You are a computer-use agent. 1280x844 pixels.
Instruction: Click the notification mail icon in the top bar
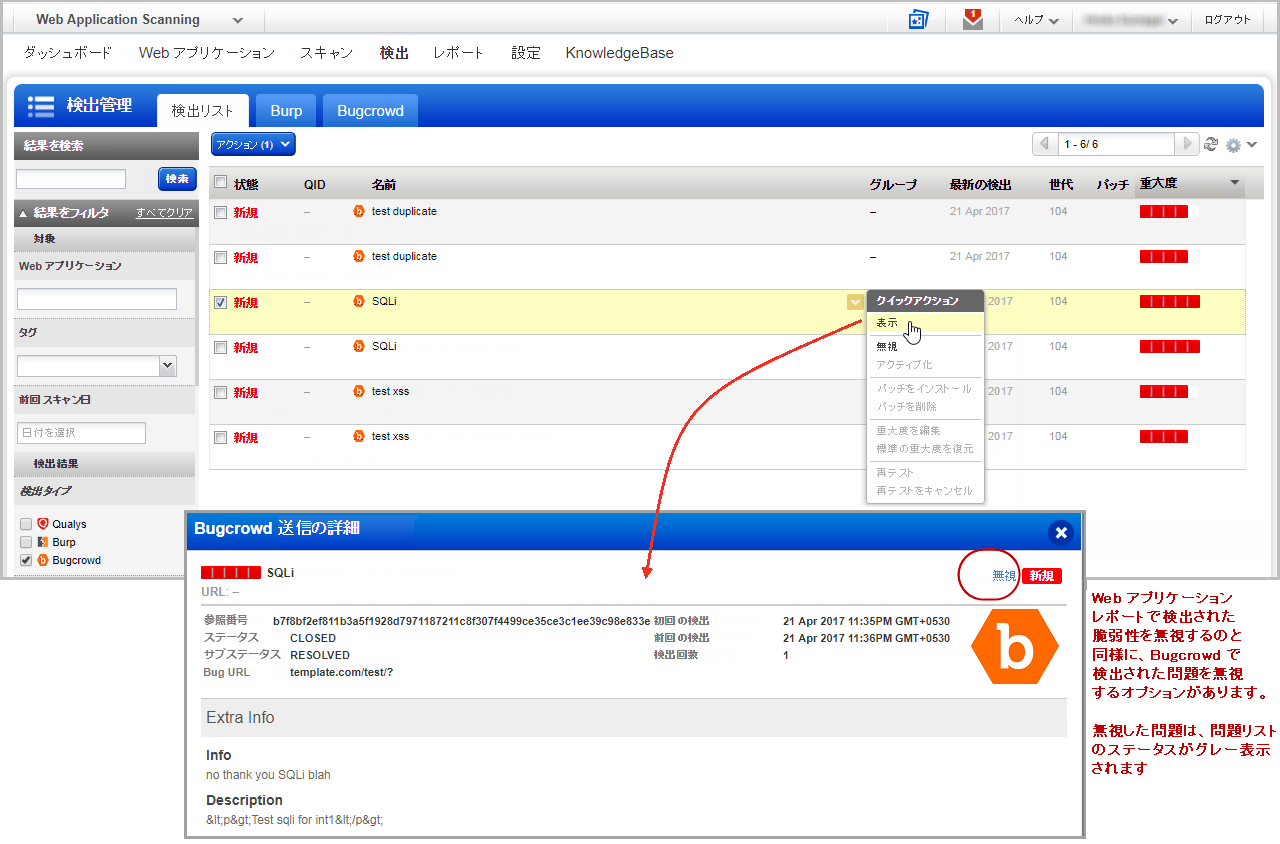[x=971, y=18]
